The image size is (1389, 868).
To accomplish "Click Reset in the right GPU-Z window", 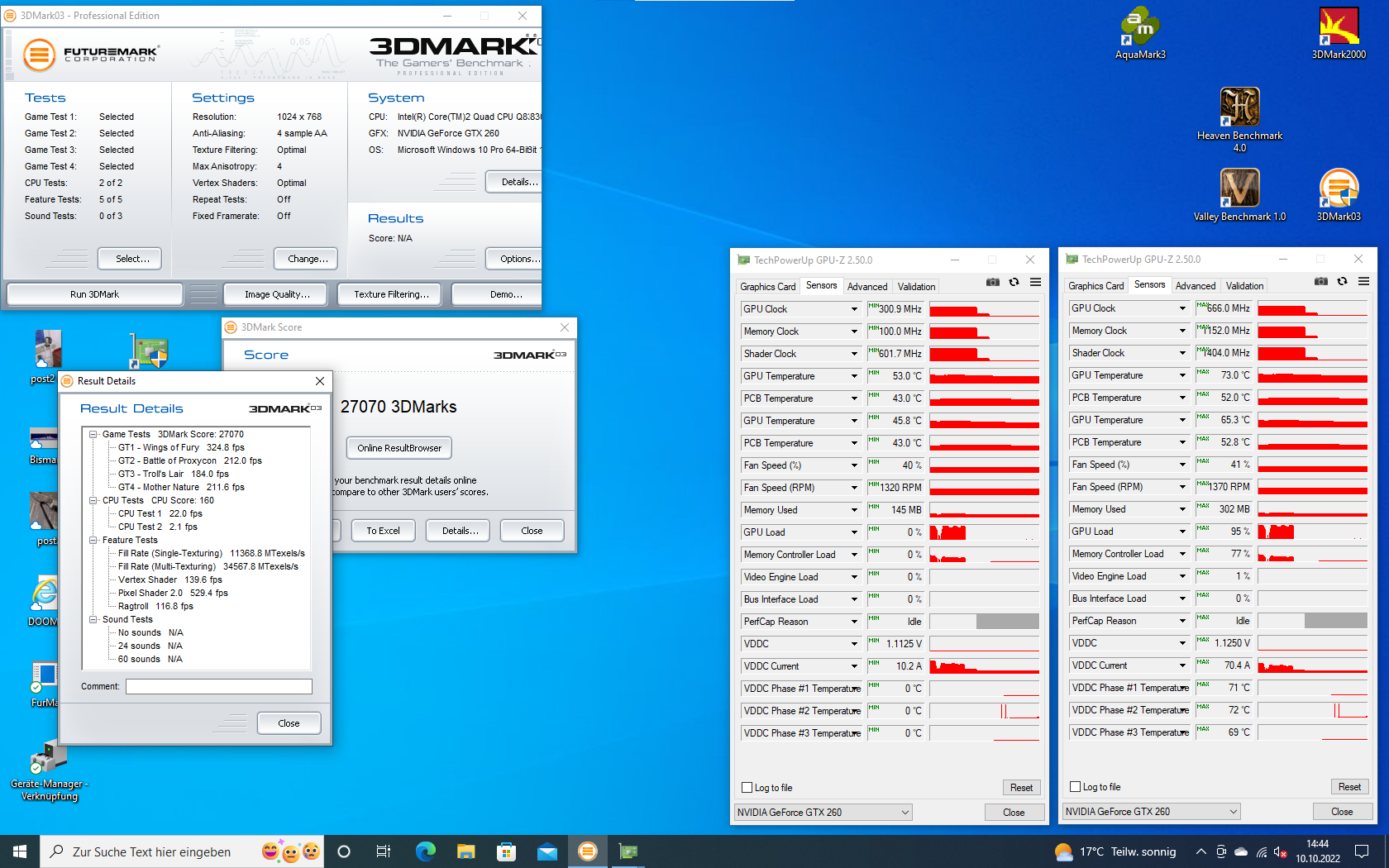I will [1349, 787].
